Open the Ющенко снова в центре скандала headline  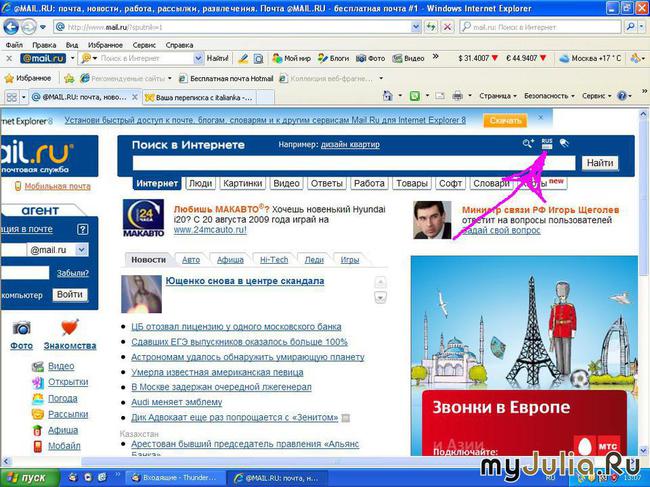(x=245, y=281)
